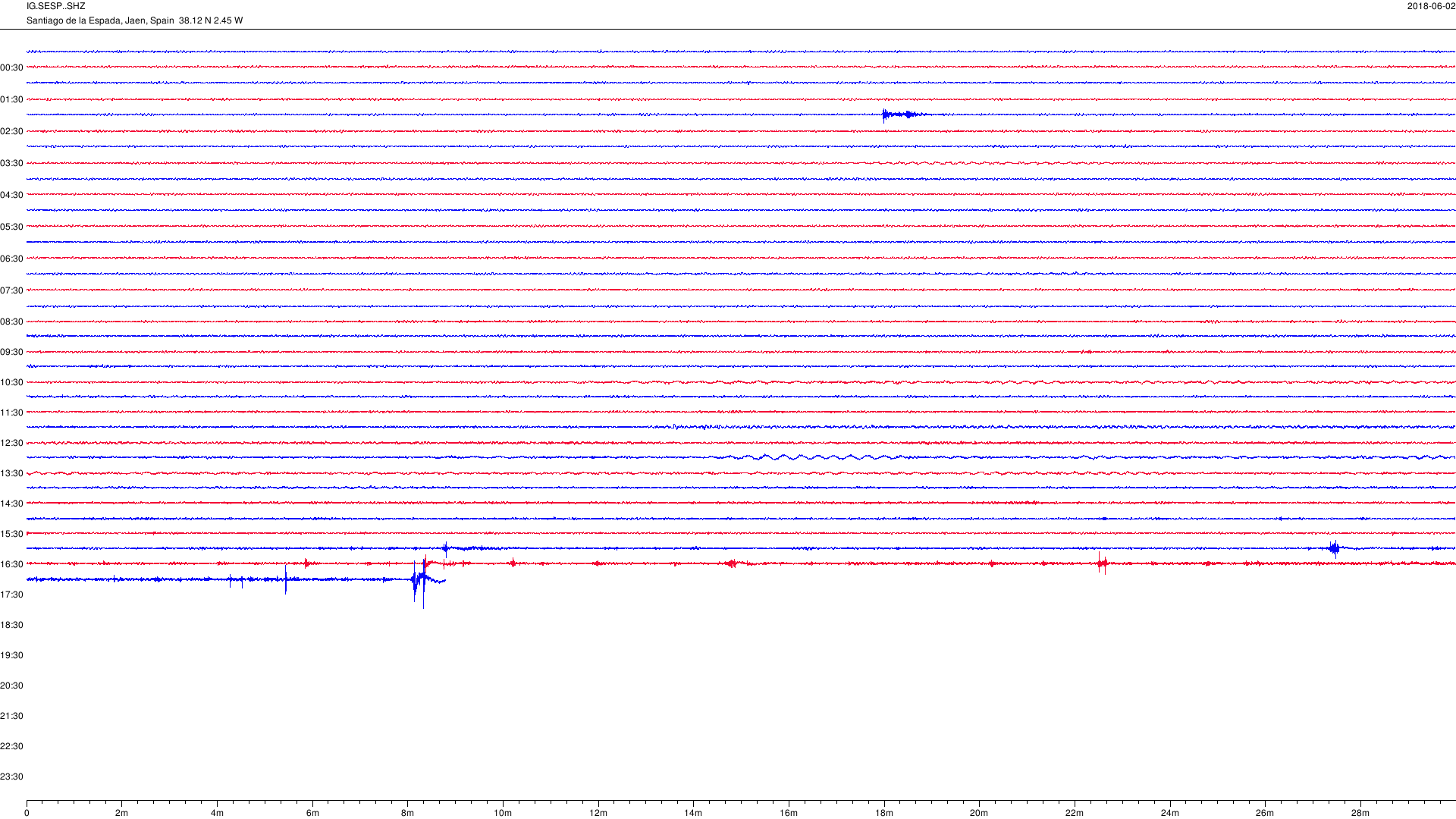Click the date label 2018-06-02
This screenshot has width=1456, height=819.
click(1431, 6)
